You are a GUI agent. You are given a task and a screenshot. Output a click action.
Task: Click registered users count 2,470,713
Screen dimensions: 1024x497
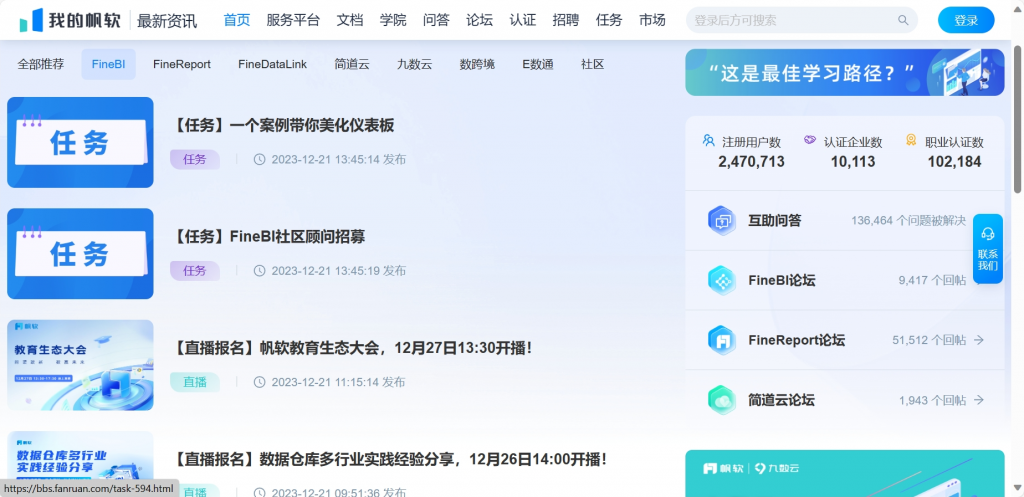point(752,162)
